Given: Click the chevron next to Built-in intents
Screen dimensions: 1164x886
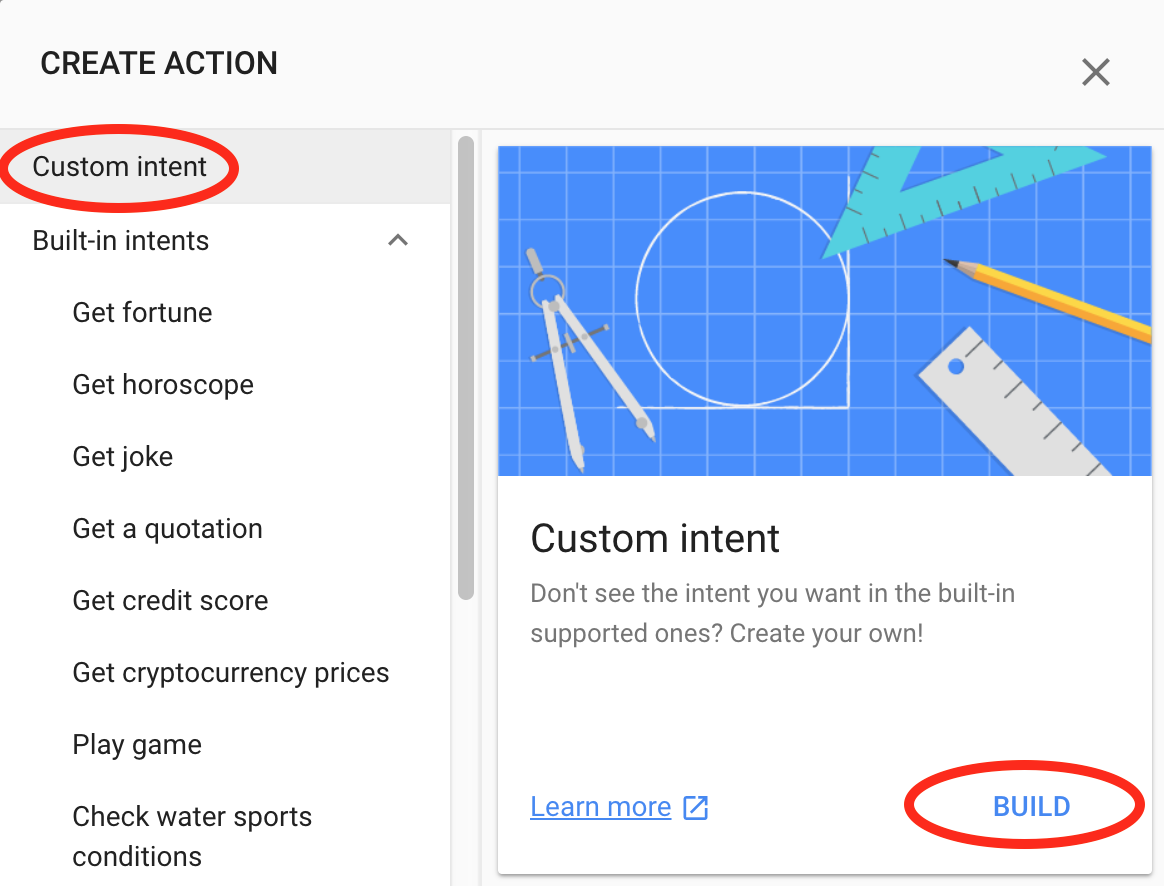Looking at the screenshot, I should pos(398,240).
